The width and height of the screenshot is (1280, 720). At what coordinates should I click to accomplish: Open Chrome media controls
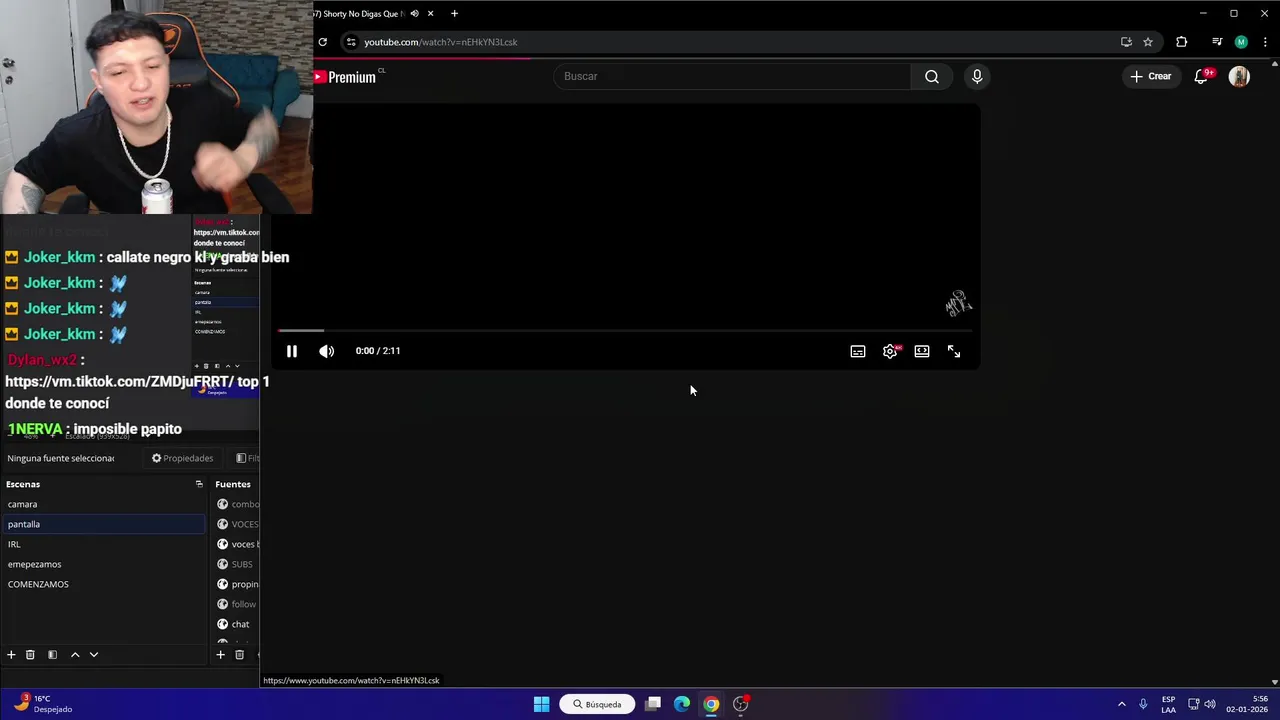(x=1217, y=42)
